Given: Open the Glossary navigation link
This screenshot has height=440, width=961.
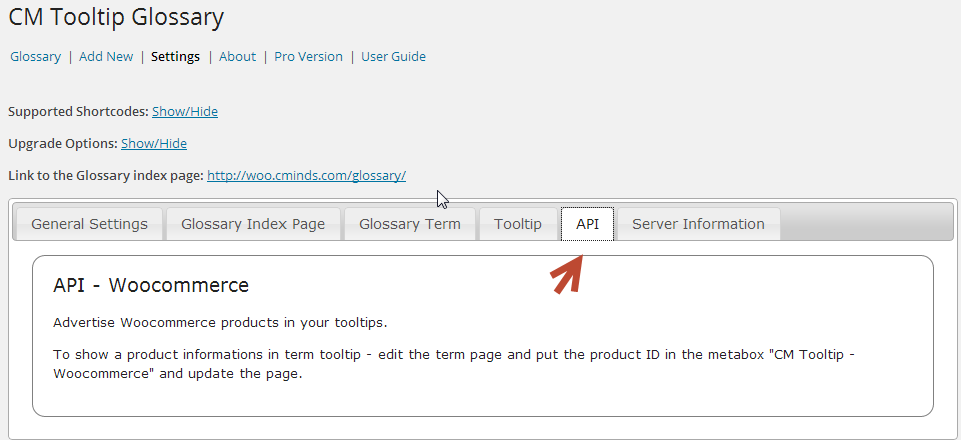Looking at the screenshot, I should (x=36, y=56).
